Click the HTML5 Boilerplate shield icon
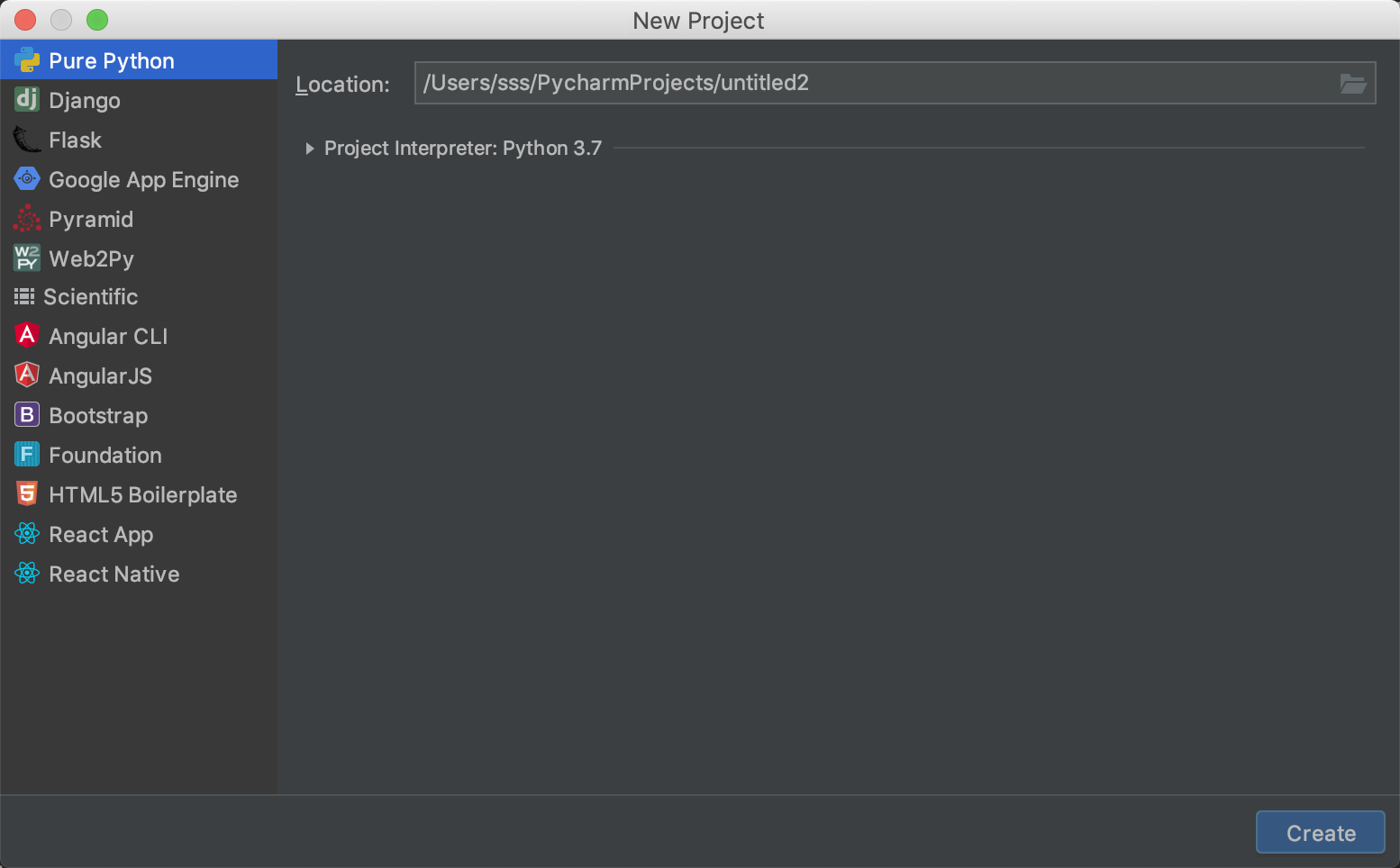The image size is (1400, 868). click(x=27, y=493)
